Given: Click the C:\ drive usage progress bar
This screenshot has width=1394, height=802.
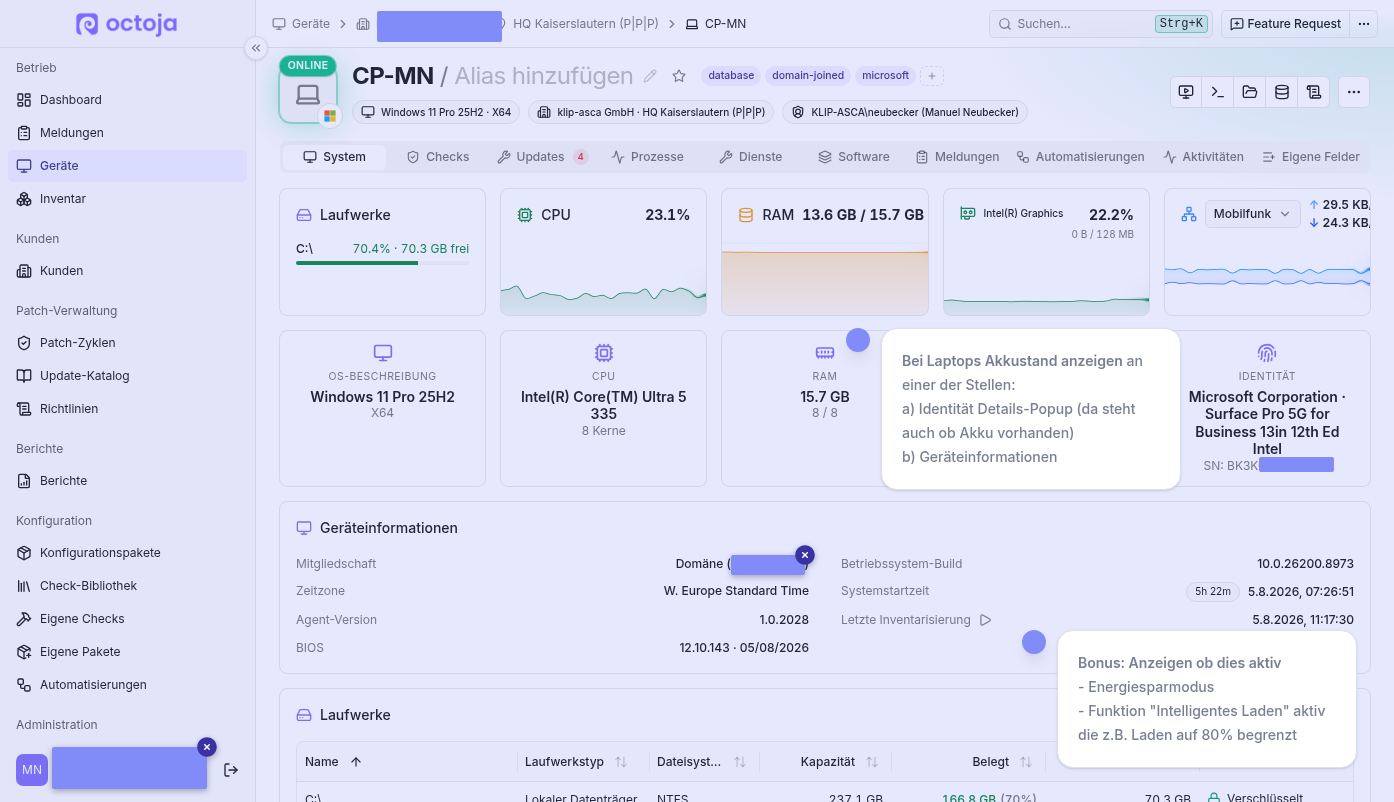Looking at the screenshot, I should coord(382,263).
